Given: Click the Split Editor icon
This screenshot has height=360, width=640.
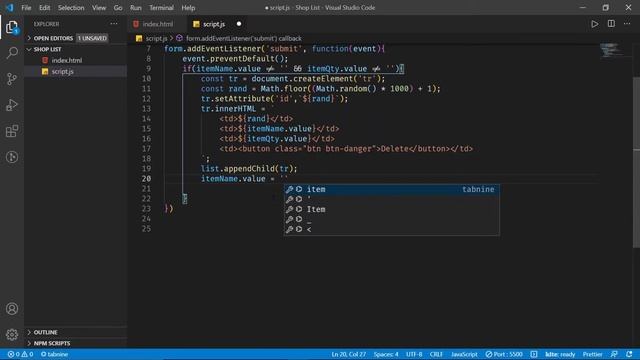Looking at the screenshot, I should pos(611,24).
